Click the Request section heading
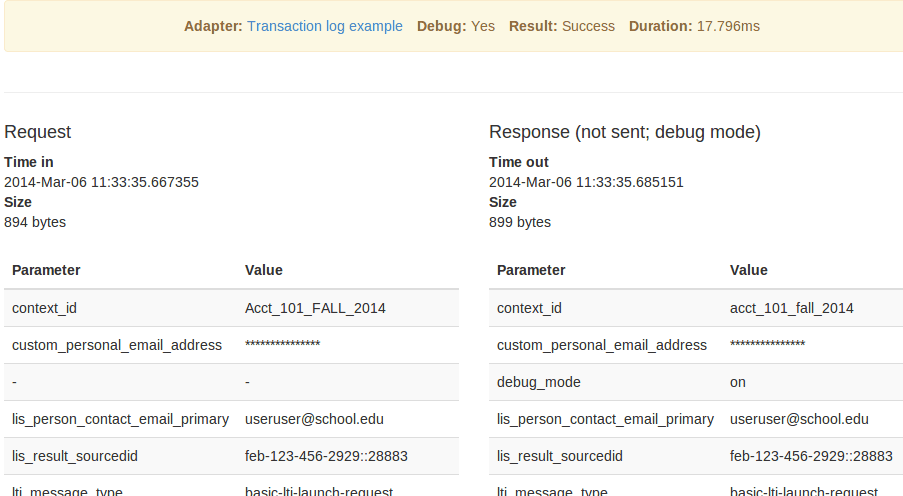The image size is (903, 496). point(38,132)
